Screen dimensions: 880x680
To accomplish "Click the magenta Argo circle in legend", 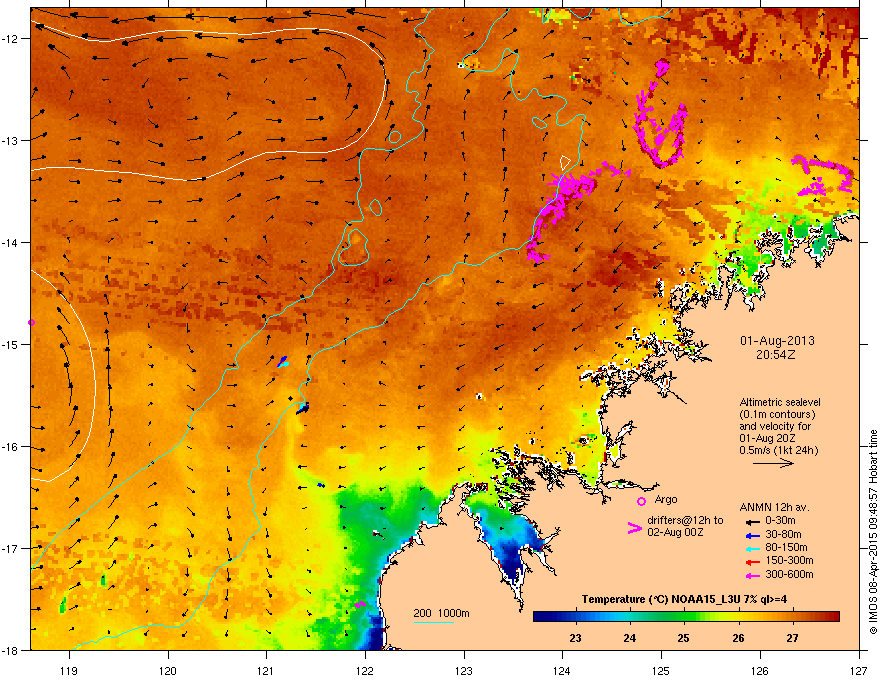I will 641,501.
